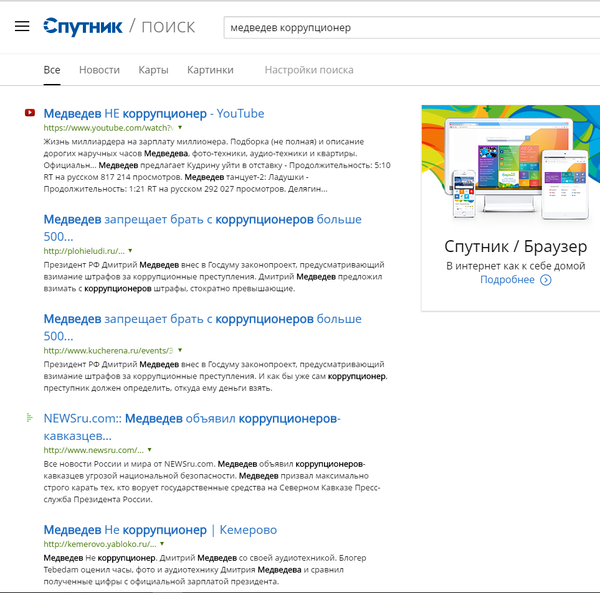Select the Все tab

tap(52, 70)
